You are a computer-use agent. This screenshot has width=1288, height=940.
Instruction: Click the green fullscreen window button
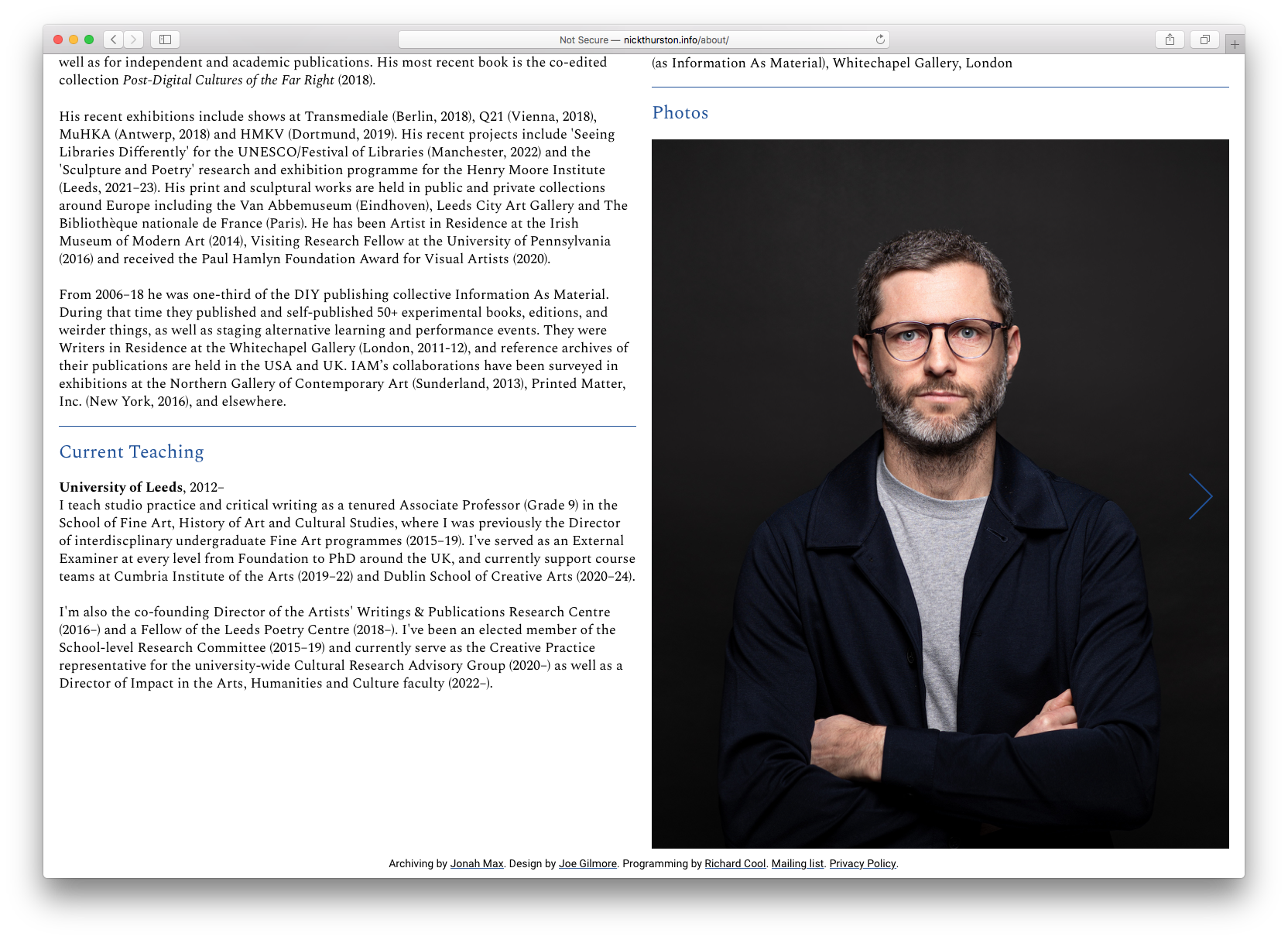(x=89, y=39)
